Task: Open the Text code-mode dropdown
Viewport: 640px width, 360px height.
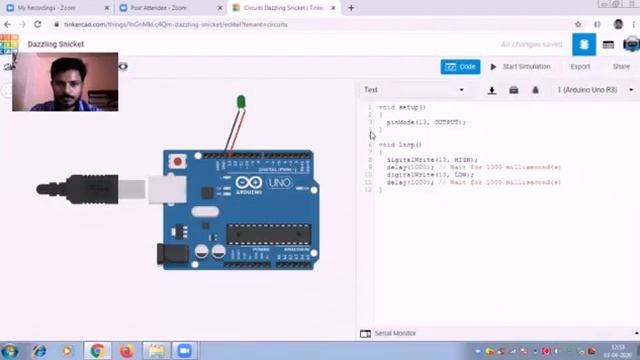Action: pos(414,90)
